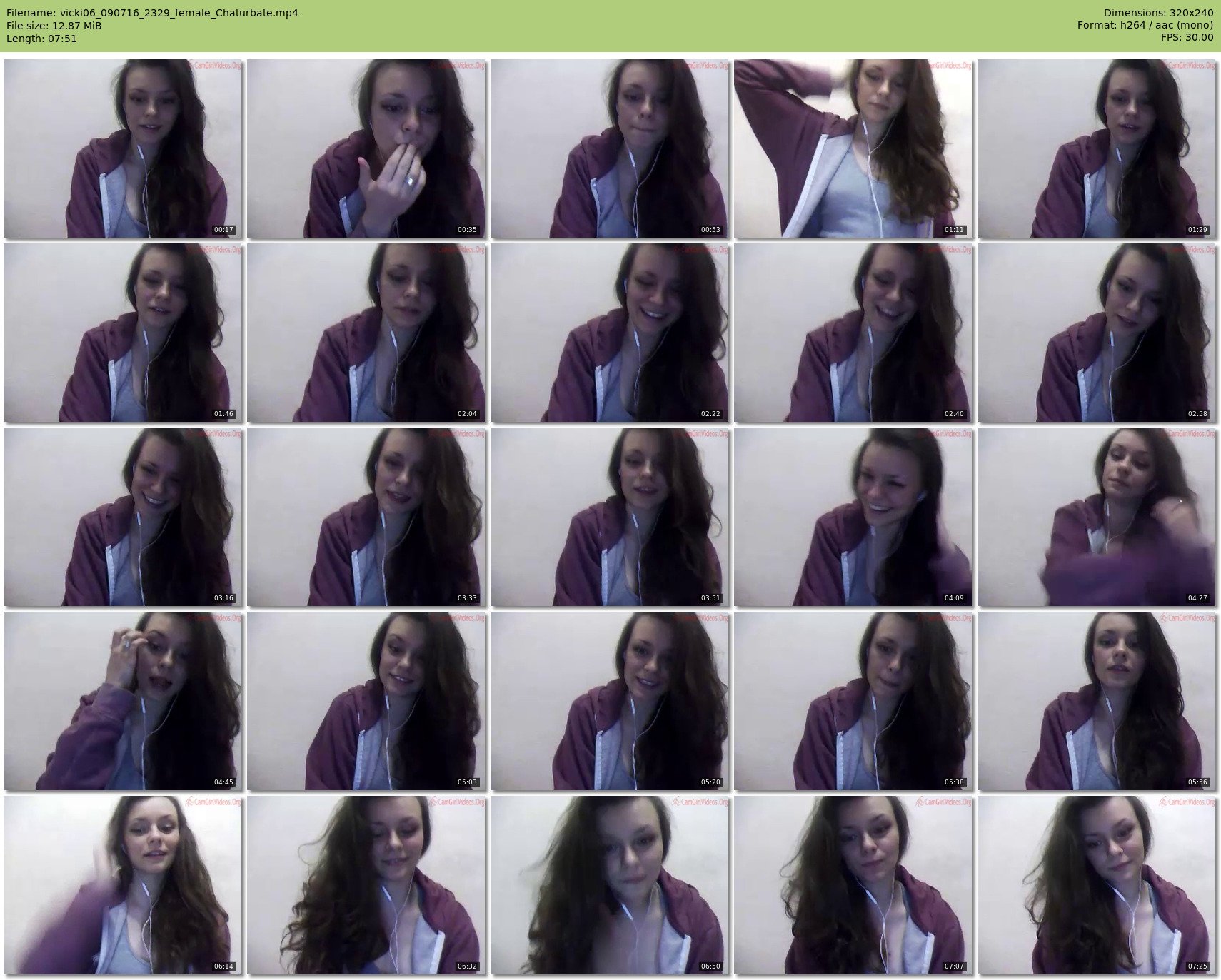Open the thumbnail timestamped 01:46
The image size is (1221, 980).
122,333
